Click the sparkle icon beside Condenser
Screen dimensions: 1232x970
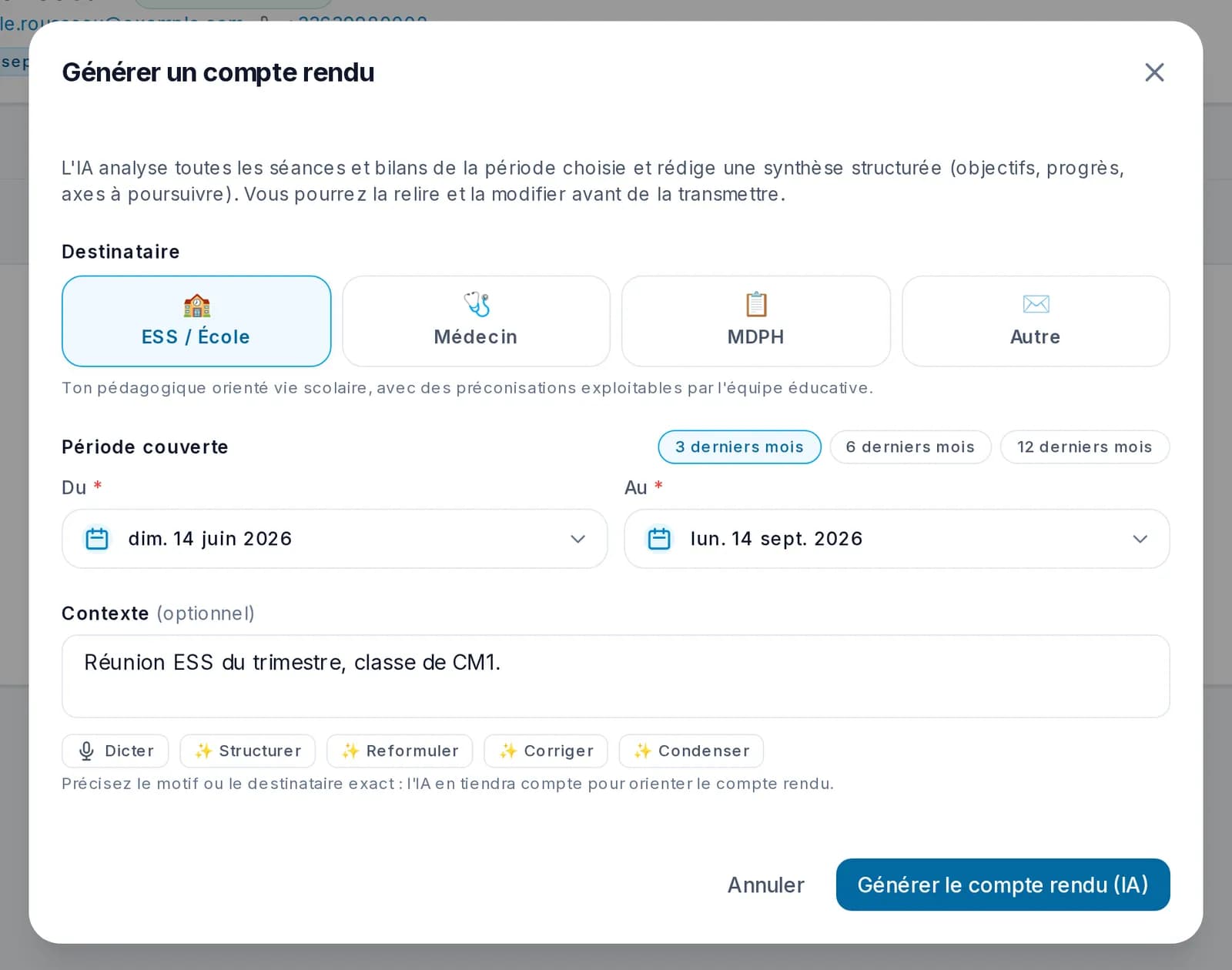tap(642, 751)
